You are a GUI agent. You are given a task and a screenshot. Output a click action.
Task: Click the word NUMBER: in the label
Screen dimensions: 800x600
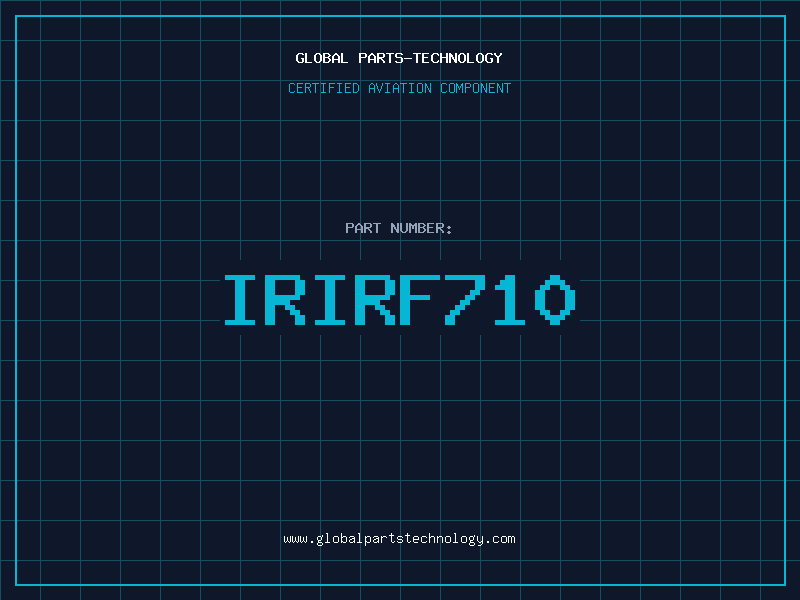(x=421, y=228)
